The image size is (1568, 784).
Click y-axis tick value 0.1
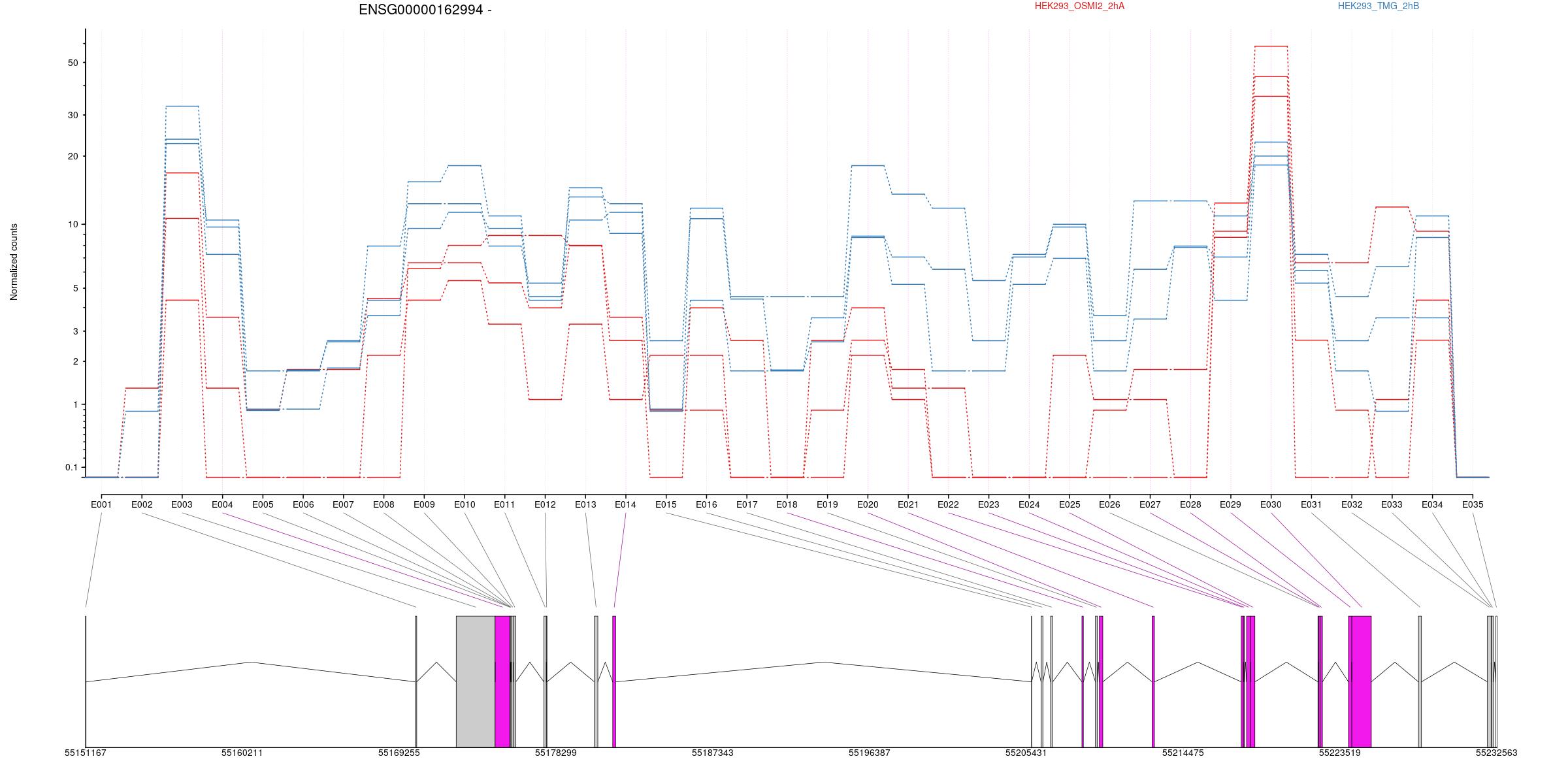tap(71, 467)
